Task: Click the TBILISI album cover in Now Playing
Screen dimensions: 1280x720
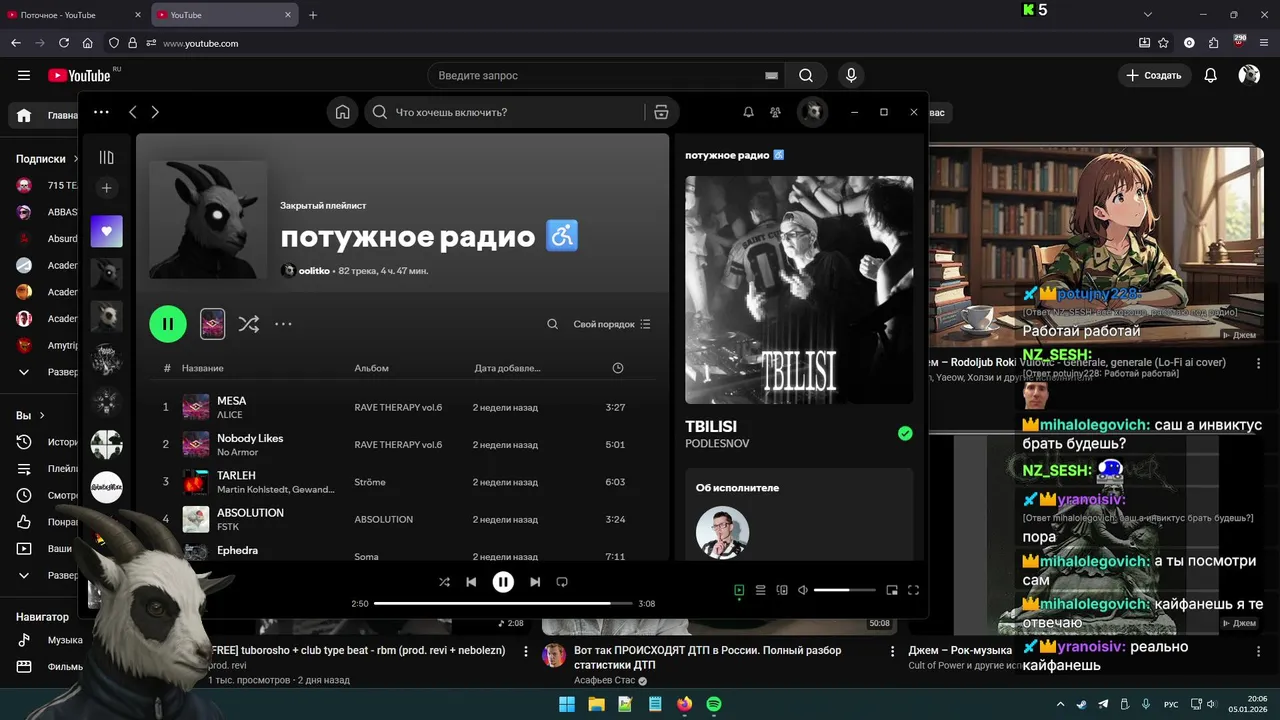Action: 799,290
